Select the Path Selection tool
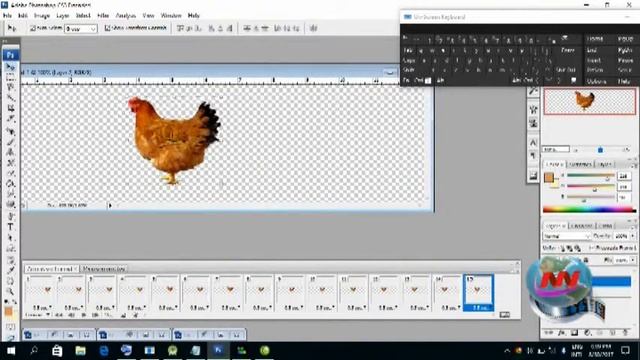This screenshot has height=360, width=640. (11, 238)
